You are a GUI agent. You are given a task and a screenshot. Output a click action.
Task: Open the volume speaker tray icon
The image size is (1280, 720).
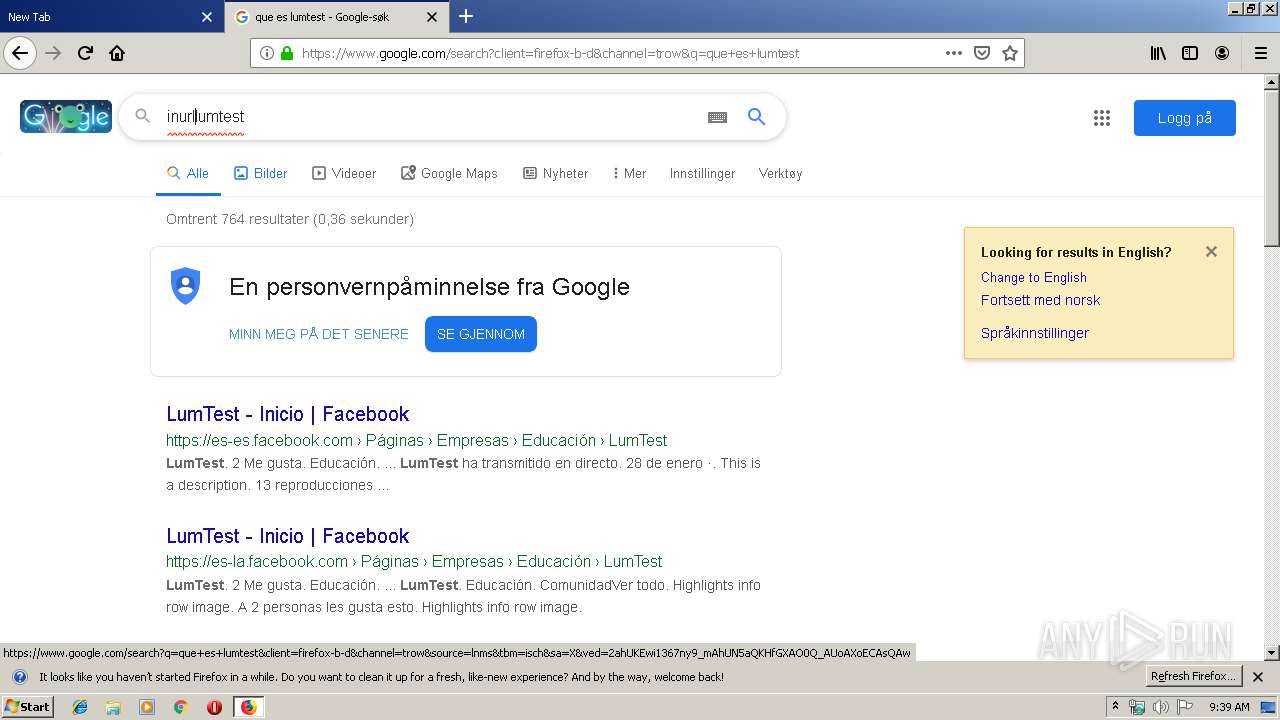pyautogui.click(x=1160, y=707)
